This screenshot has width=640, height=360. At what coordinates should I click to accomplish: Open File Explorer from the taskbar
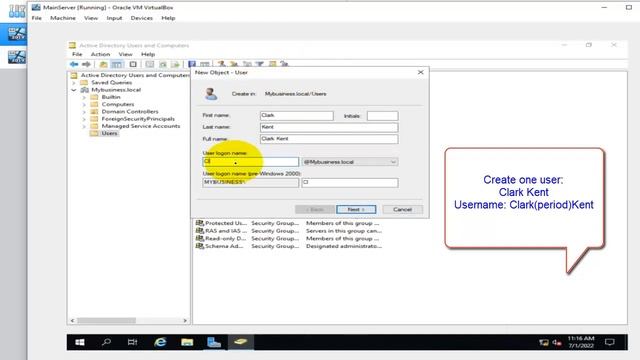point(187,342)
